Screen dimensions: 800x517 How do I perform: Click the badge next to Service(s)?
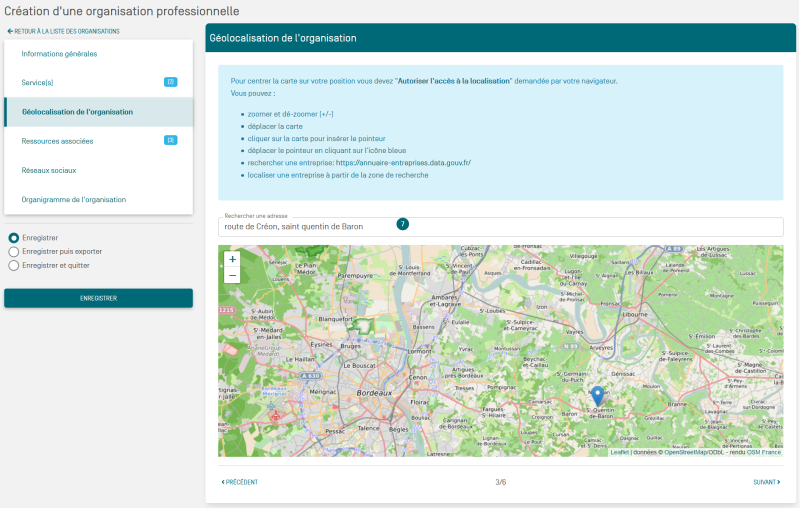coord(170,82)
